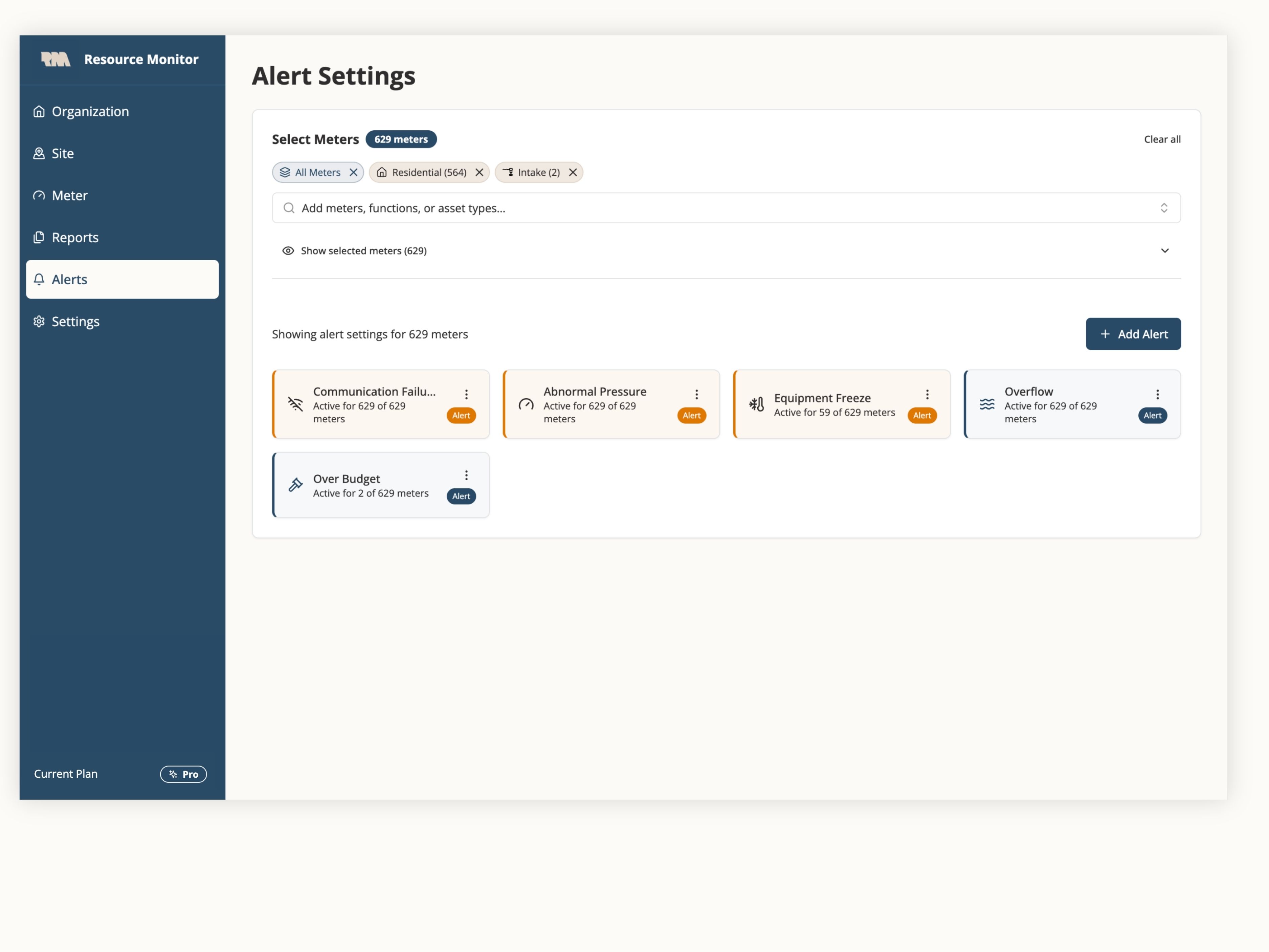The image size is (1269, 952).
Task: Open the meter search combo box arrows
Action: pyautogui.click(x=1164, y=208)
